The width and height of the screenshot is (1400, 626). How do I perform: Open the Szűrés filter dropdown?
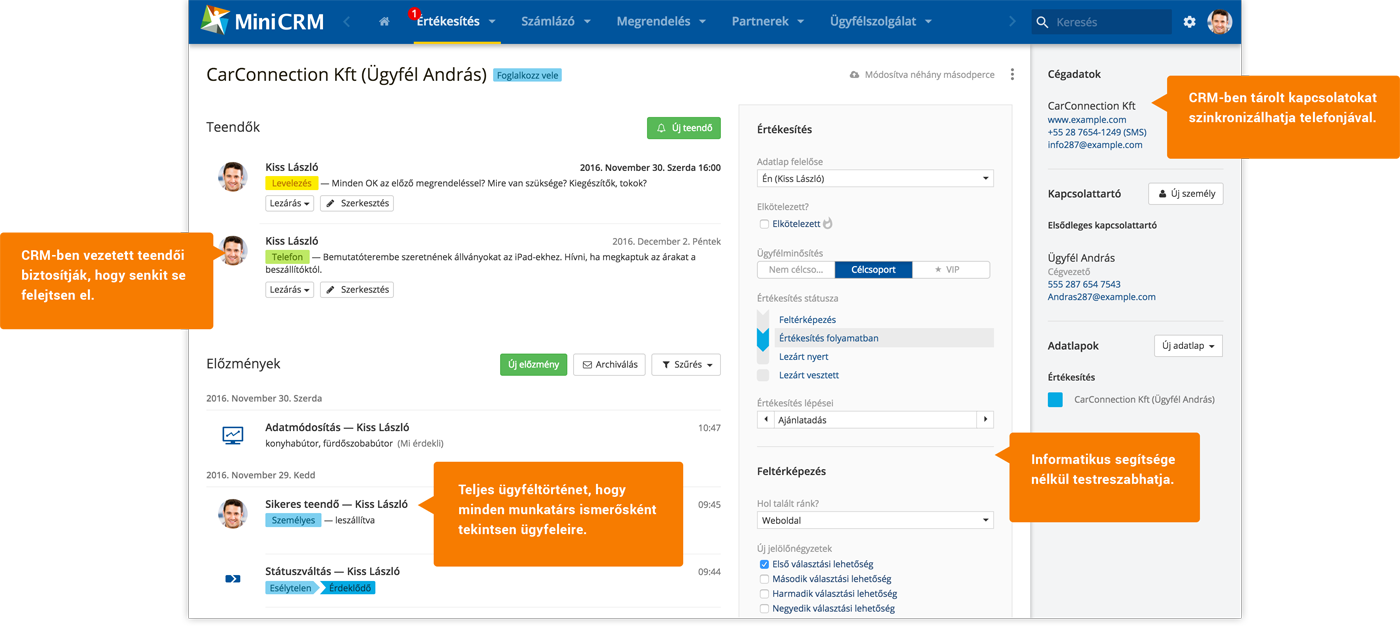(686, 365)
